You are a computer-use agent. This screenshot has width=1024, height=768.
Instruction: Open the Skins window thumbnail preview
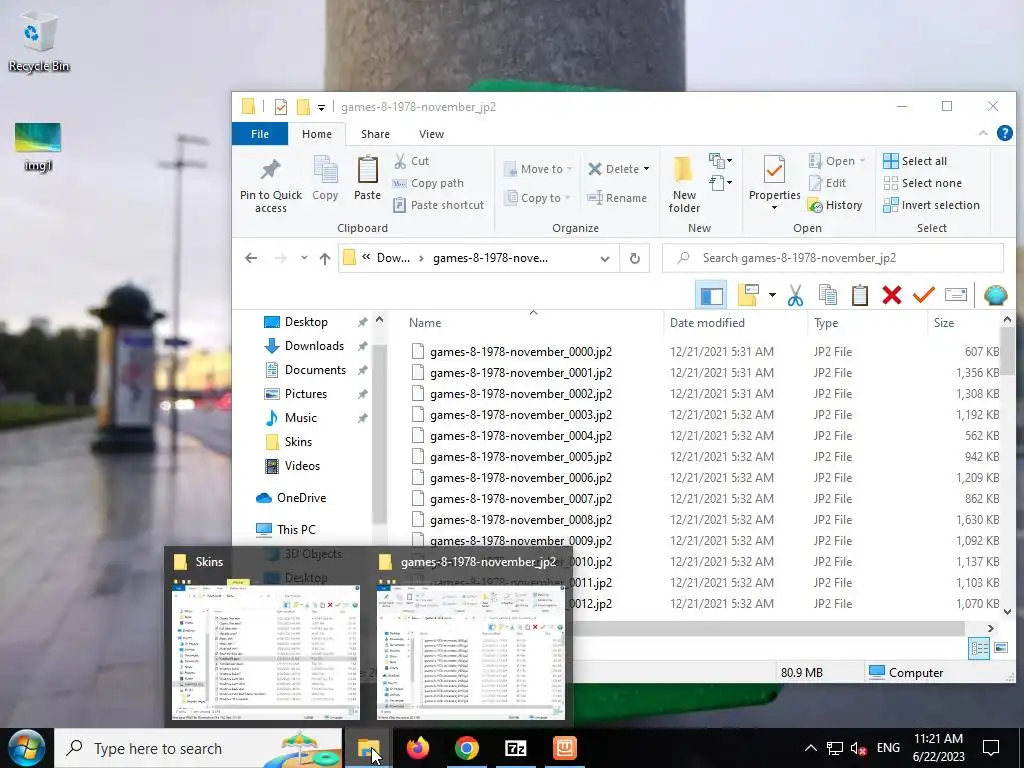click(266, 651)
